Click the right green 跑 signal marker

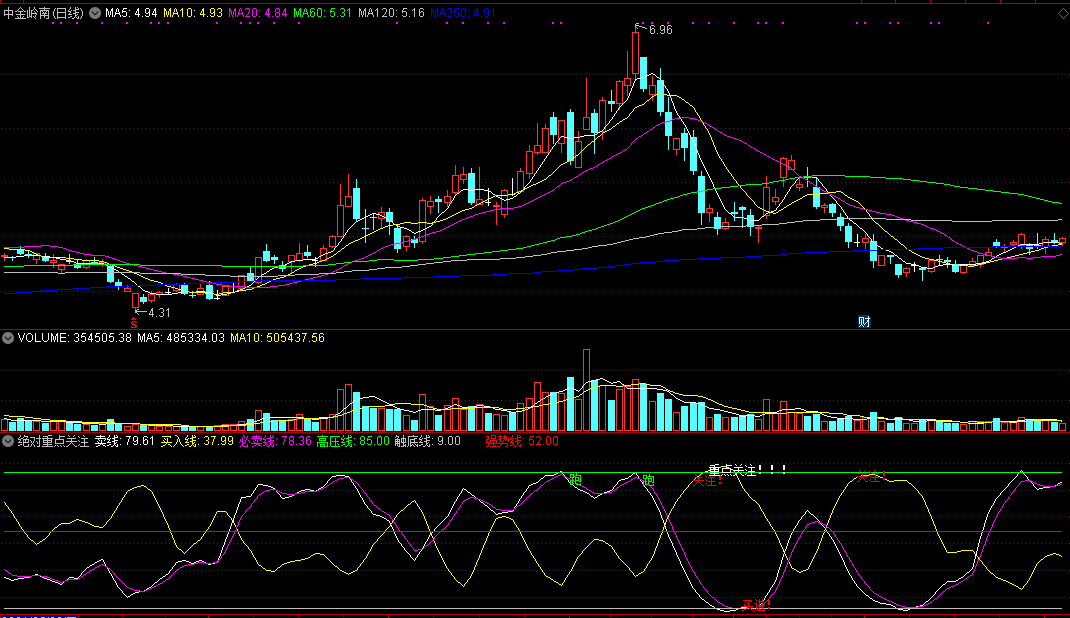pos(648,480)
